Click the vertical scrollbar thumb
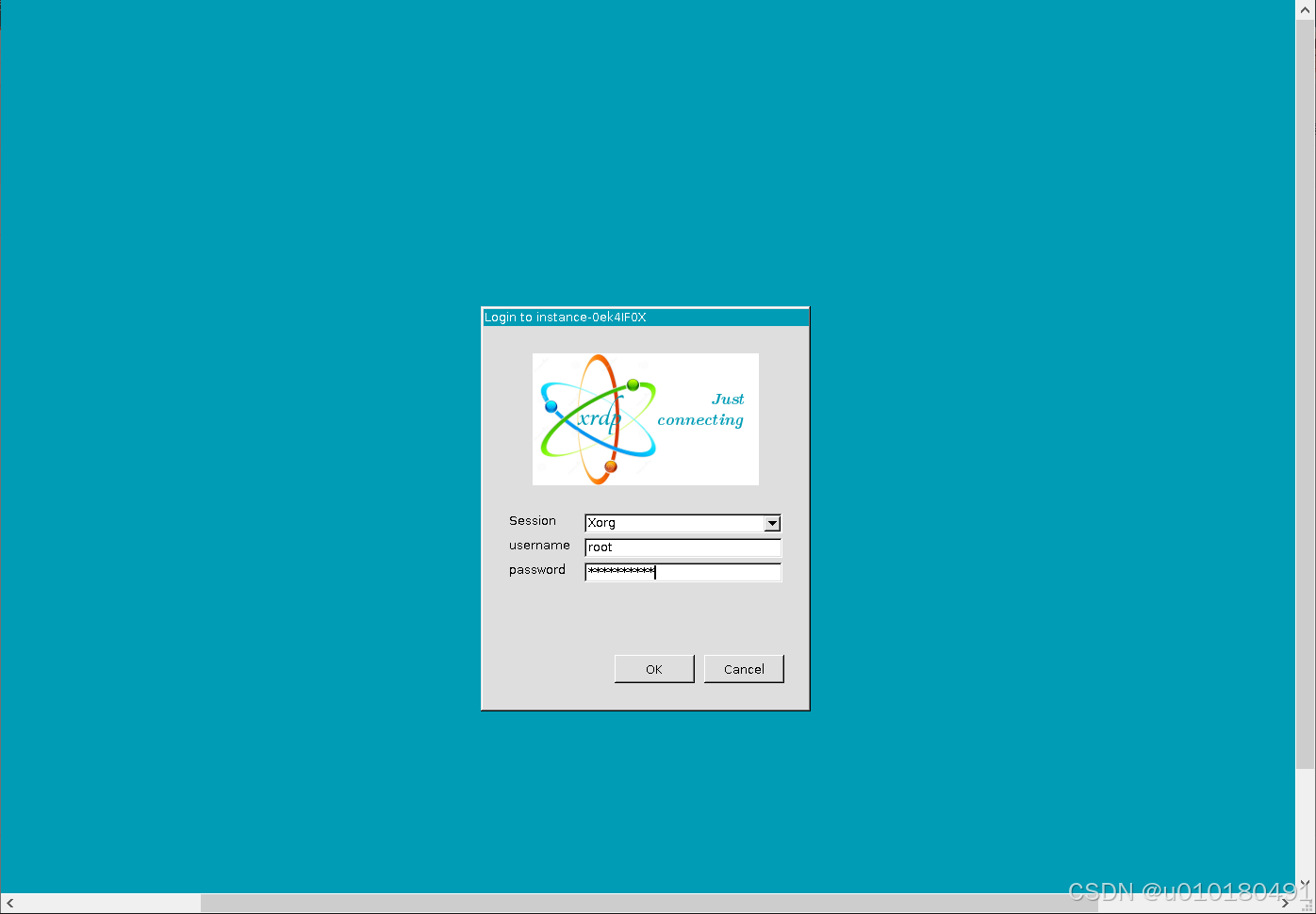This screenshot has height=914, width=1316. point(1306,394)
